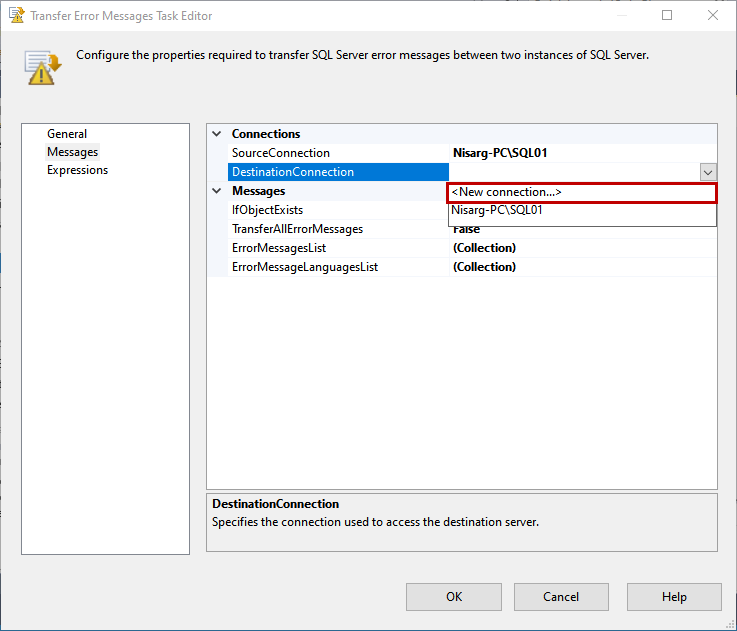Click the ErrorMessageLanguagesList collection value
737x631 pixels.
tap(485, 267)
